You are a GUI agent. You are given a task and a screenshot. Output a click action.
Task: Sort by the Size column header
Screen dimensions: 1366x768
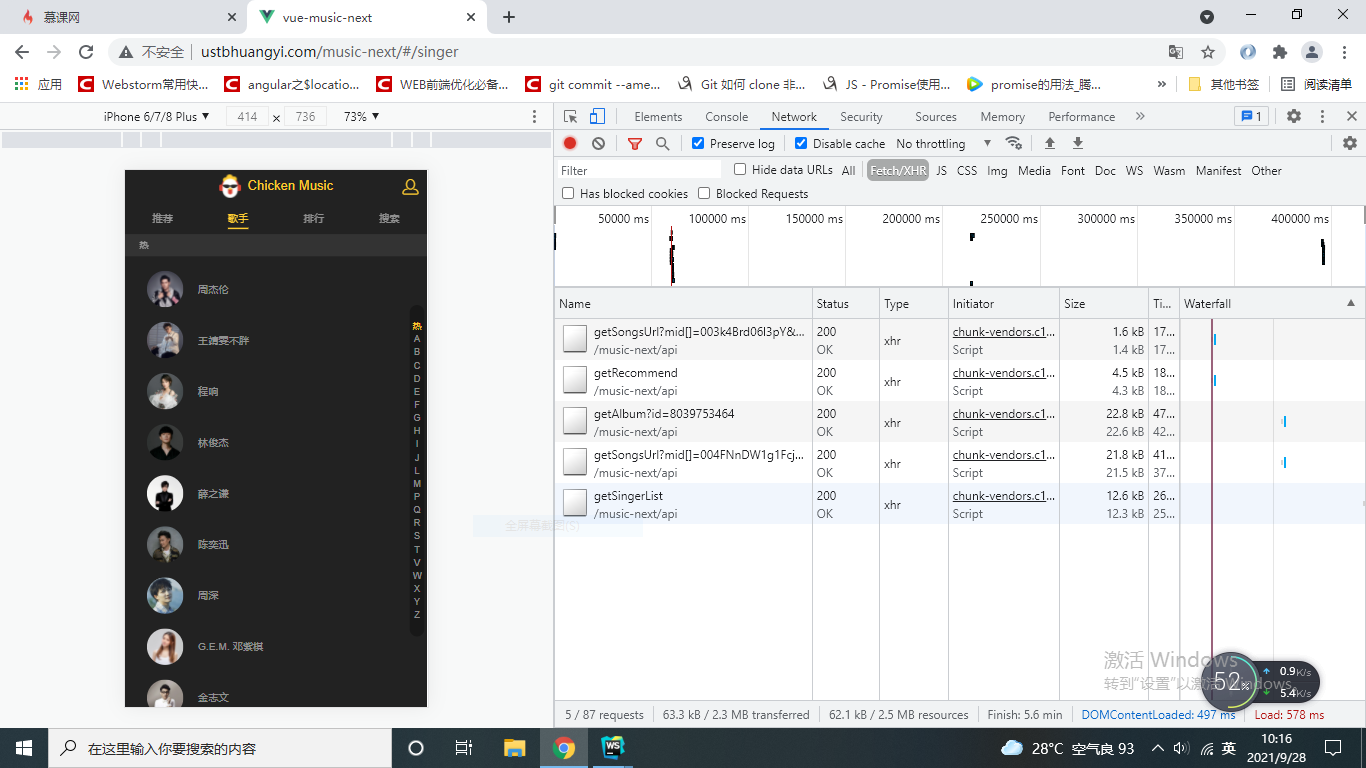(1104, 303)
